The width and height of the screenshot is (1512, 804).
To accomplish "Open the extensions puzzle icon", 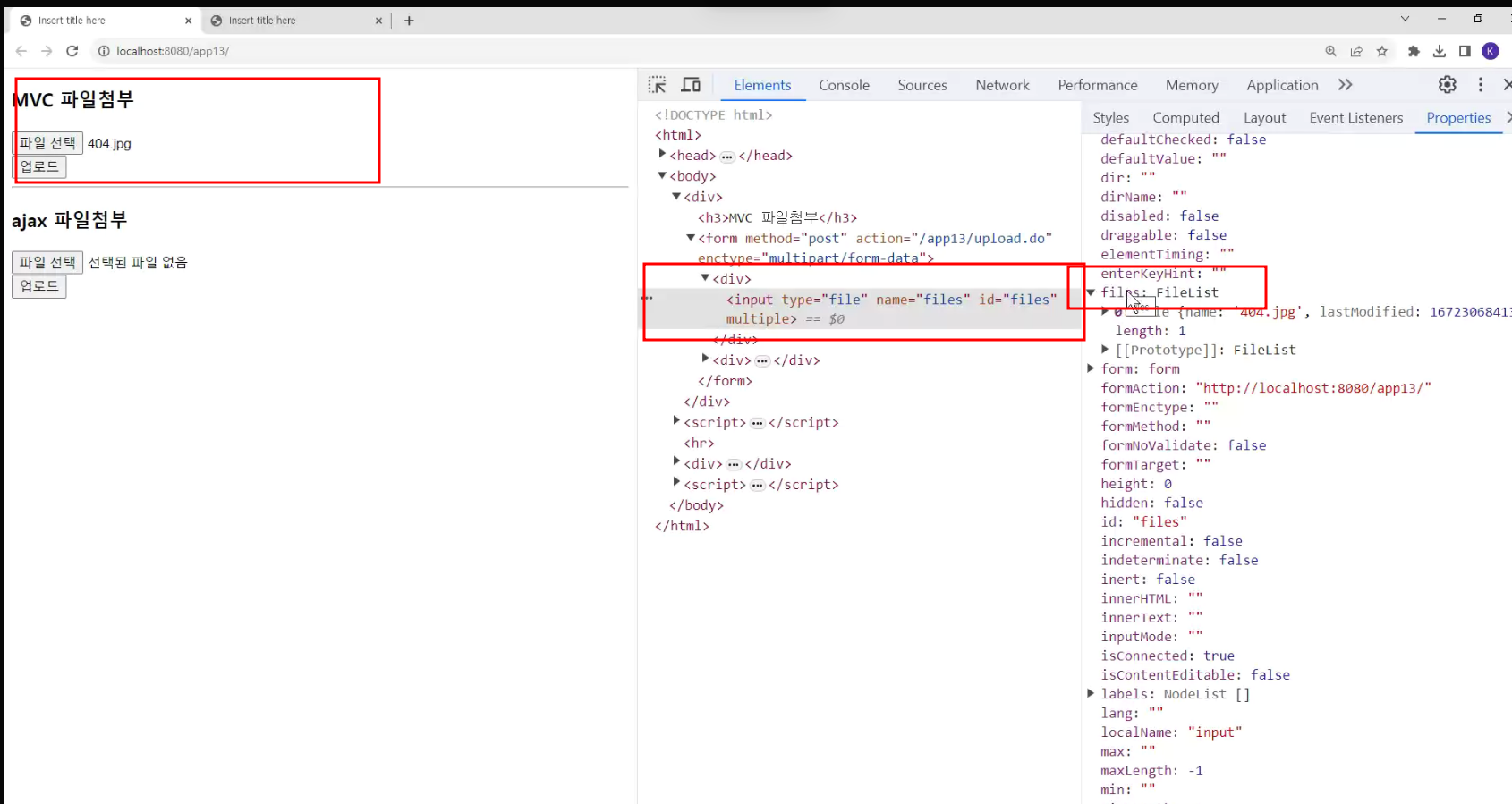I will [1414, 51].
